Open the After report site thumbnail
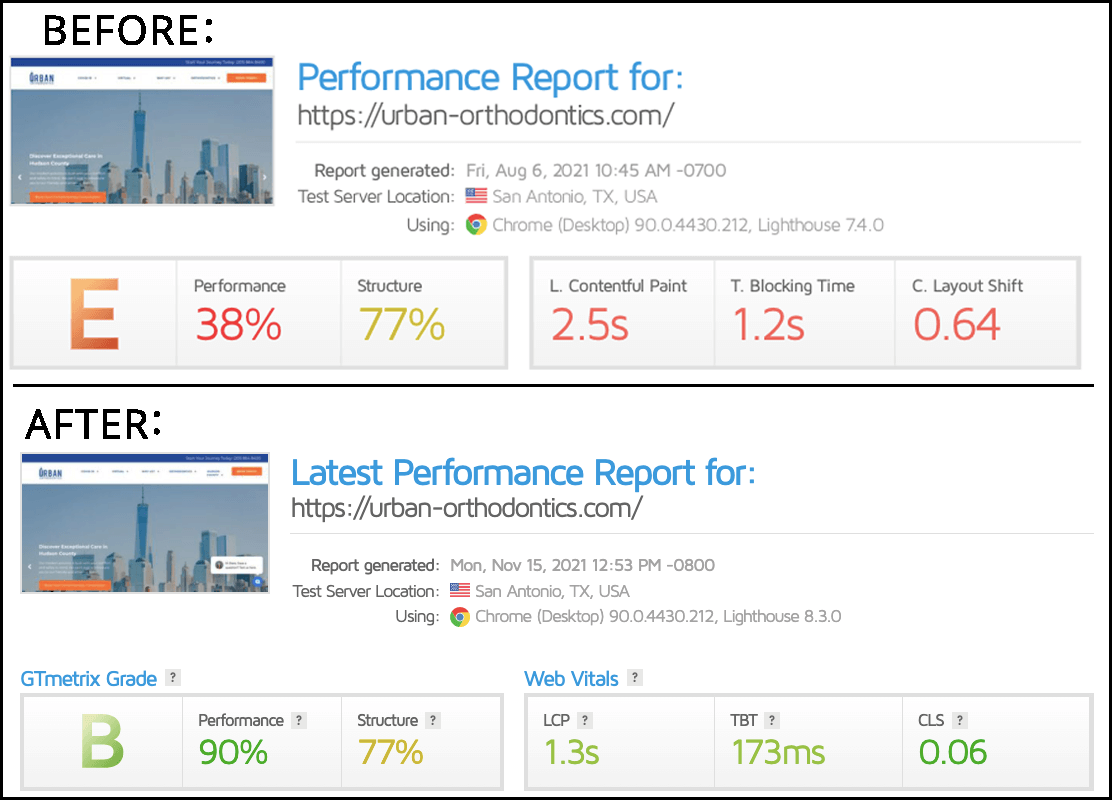The width and height of the screenshot is (1112, 800). (145, 523)
